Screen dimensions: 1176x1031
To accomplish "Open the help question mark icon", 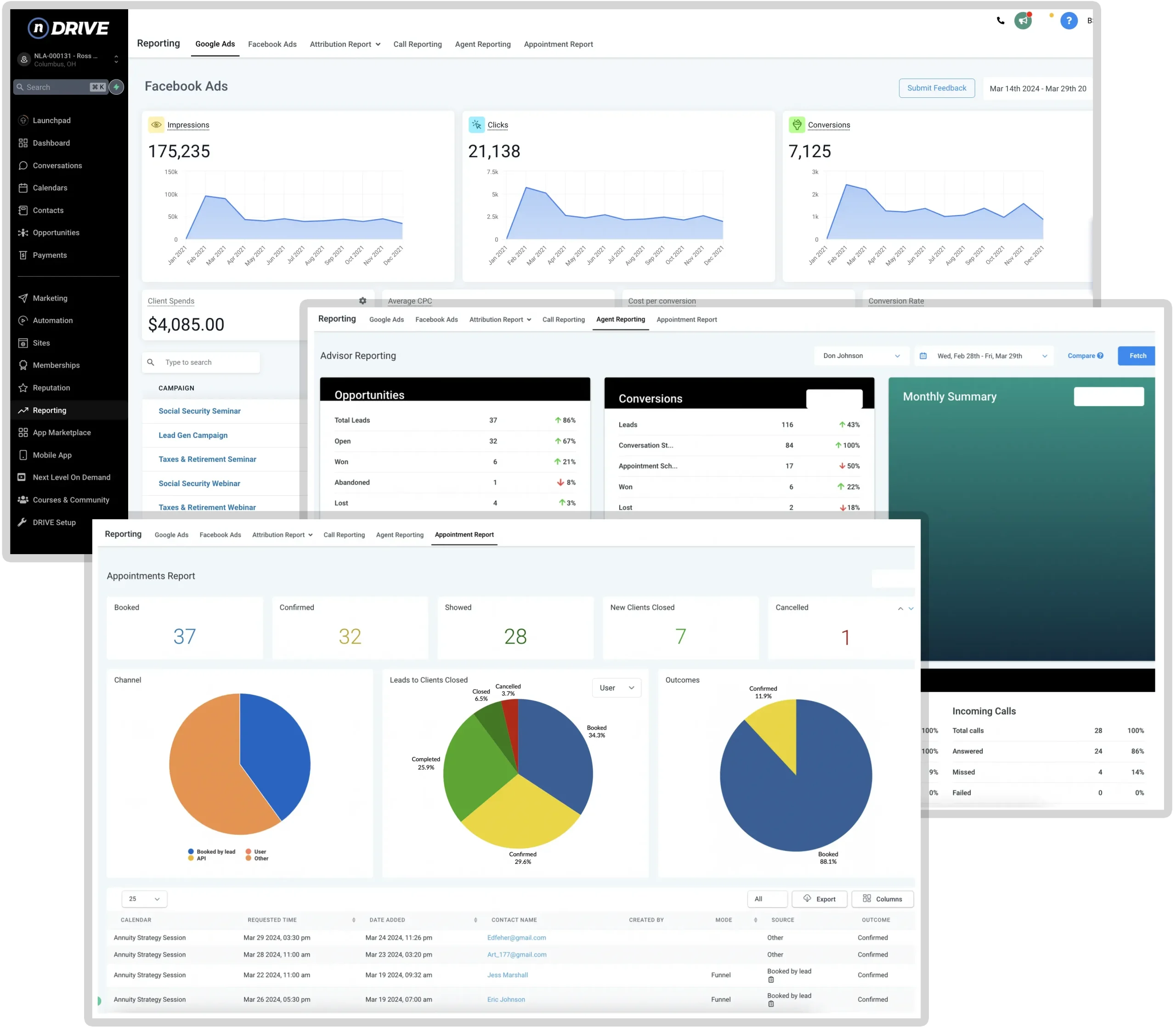I will (x=1069, y=21).
